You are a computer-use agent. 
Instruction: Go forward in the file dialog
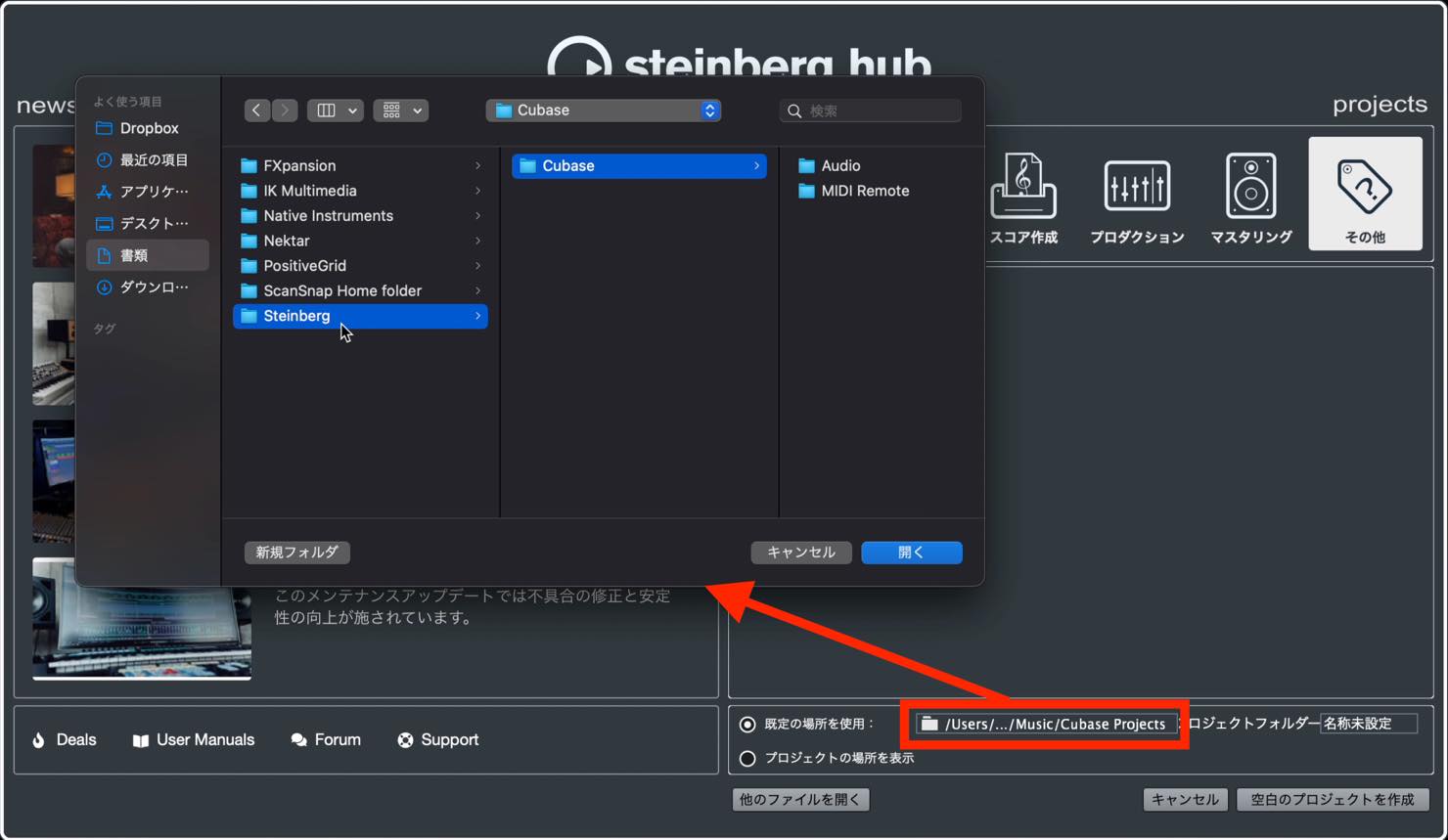(285, 111)
